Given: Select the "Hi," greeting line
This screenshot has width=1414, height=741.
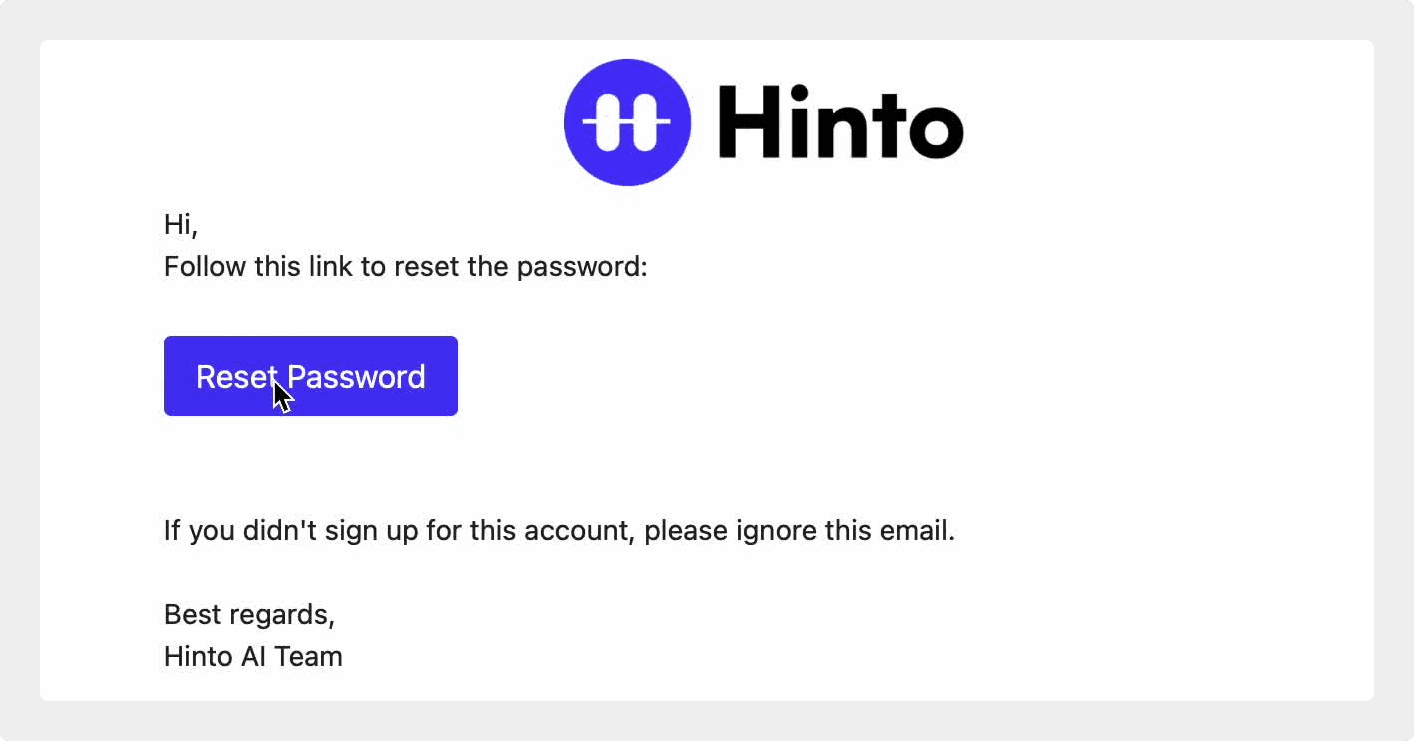Looking at the screenshot, I should coord(181,226).
